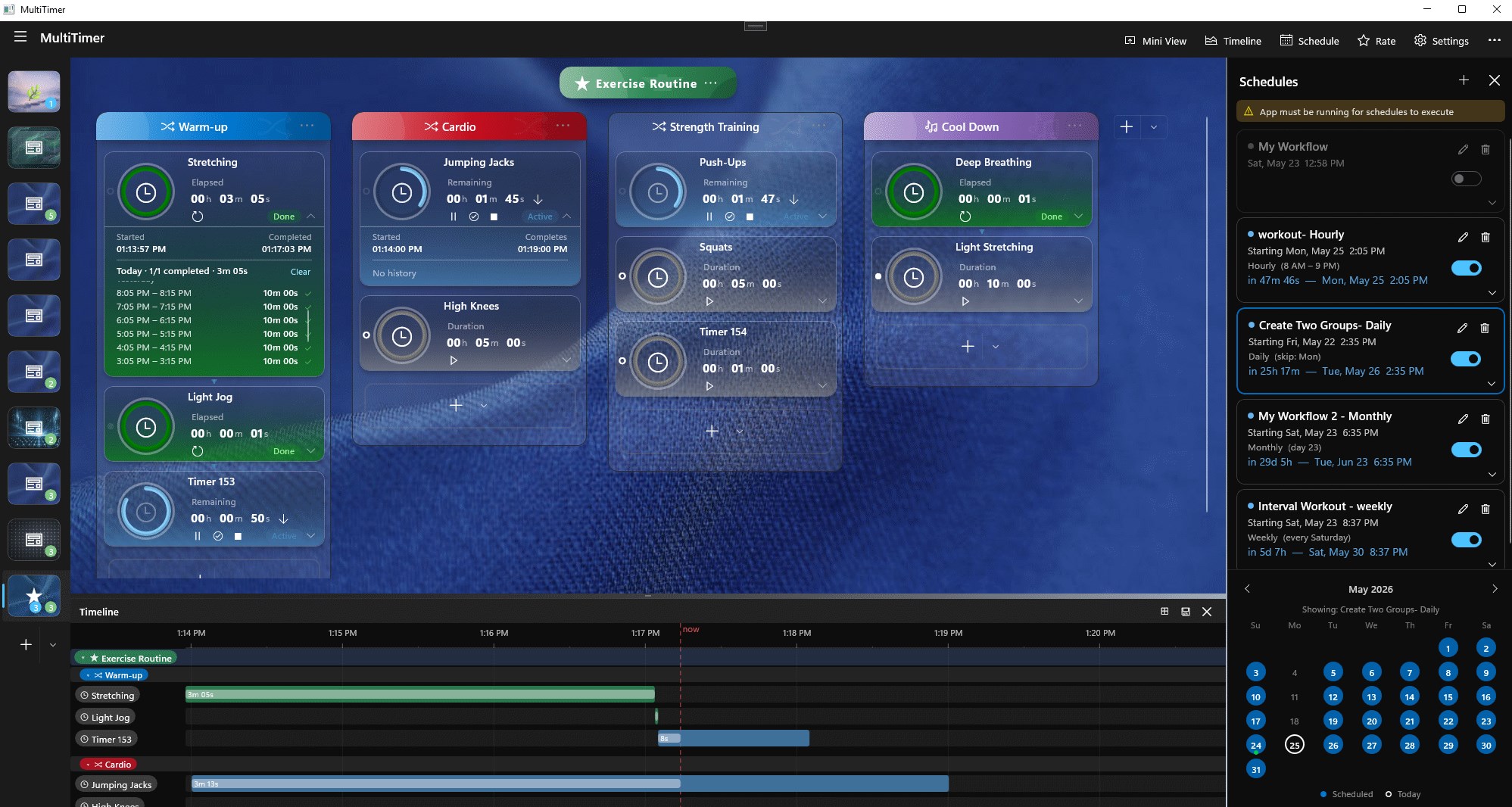Disable the workout- Hourly schedule toggle
The image size is (1512, 807).
pos(1467,268)
